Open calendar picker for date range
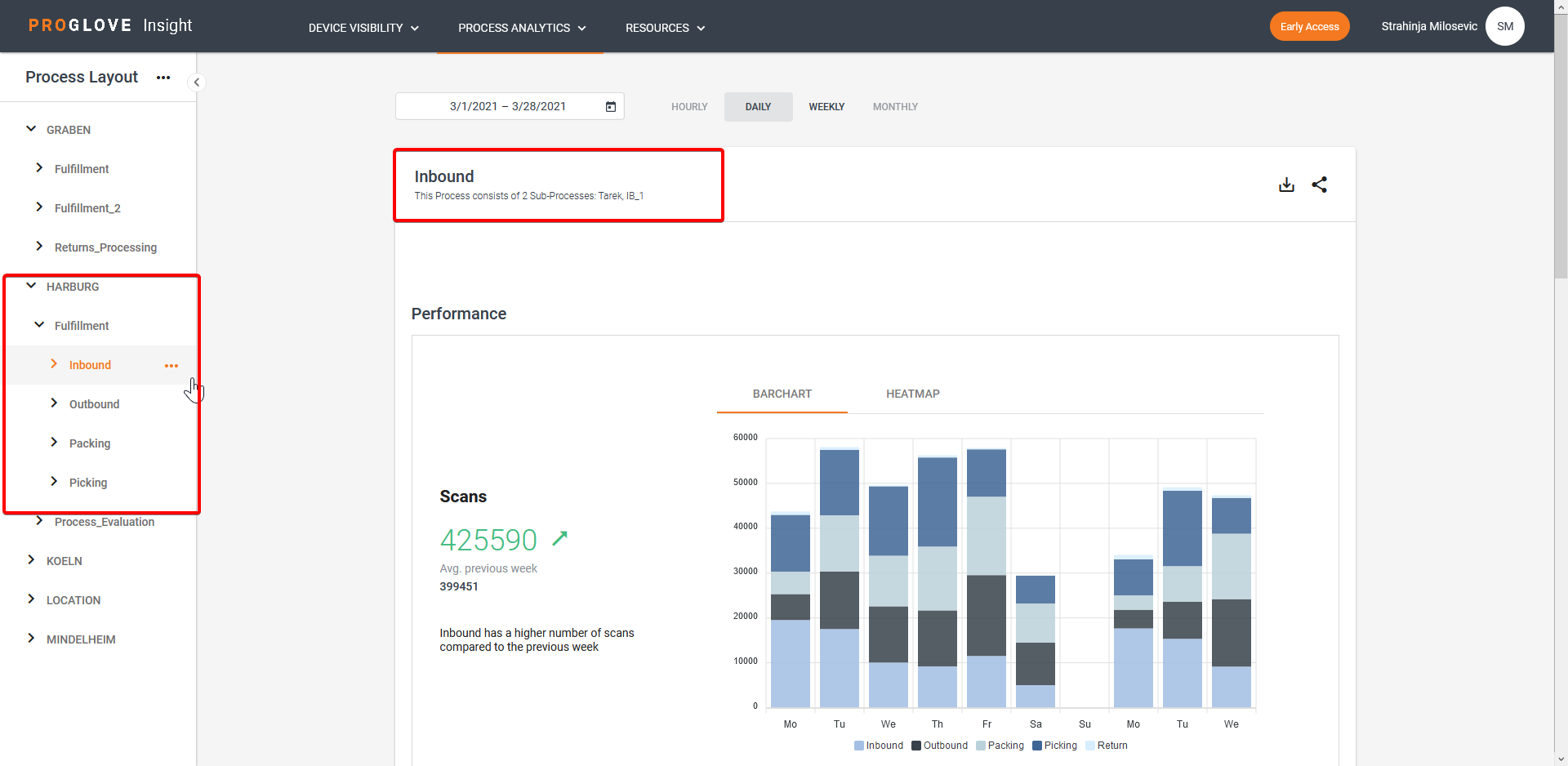The height and width of the screenshot is (766, 1568). tap(610, 106)
